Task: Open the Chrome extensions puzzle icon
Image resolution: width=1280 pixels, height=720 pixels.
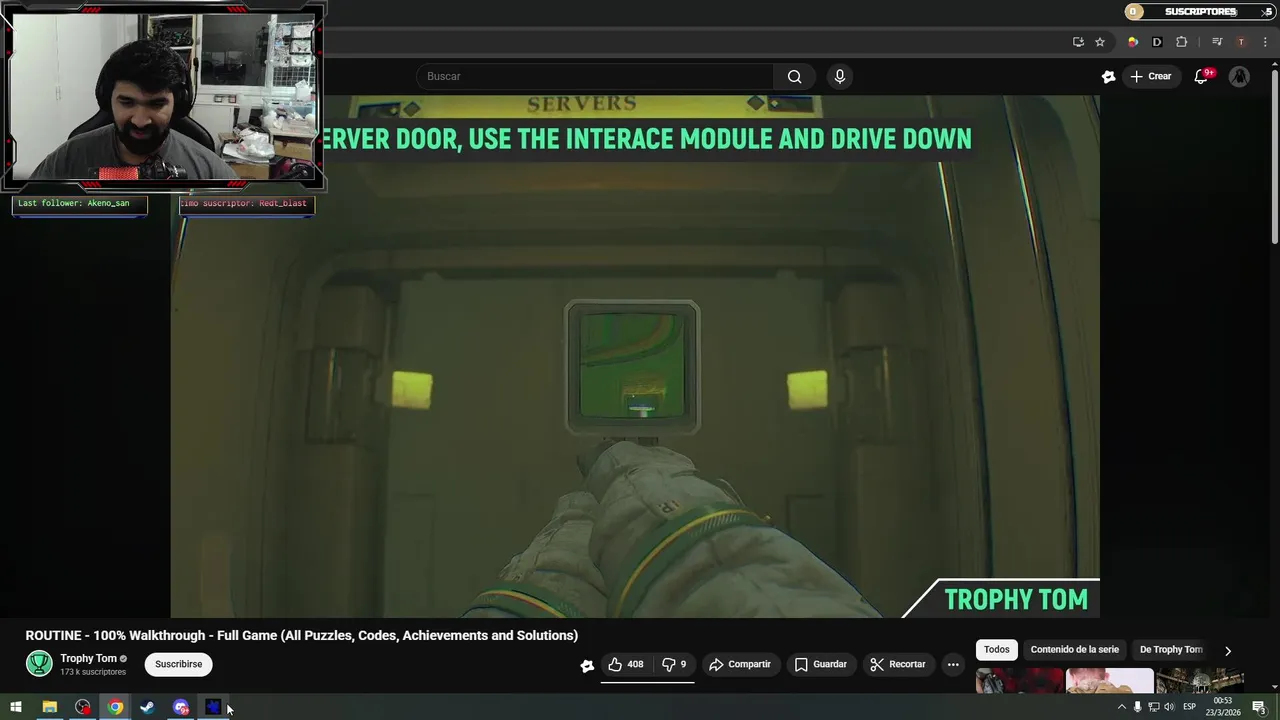Action: (x=1182, y=42)
